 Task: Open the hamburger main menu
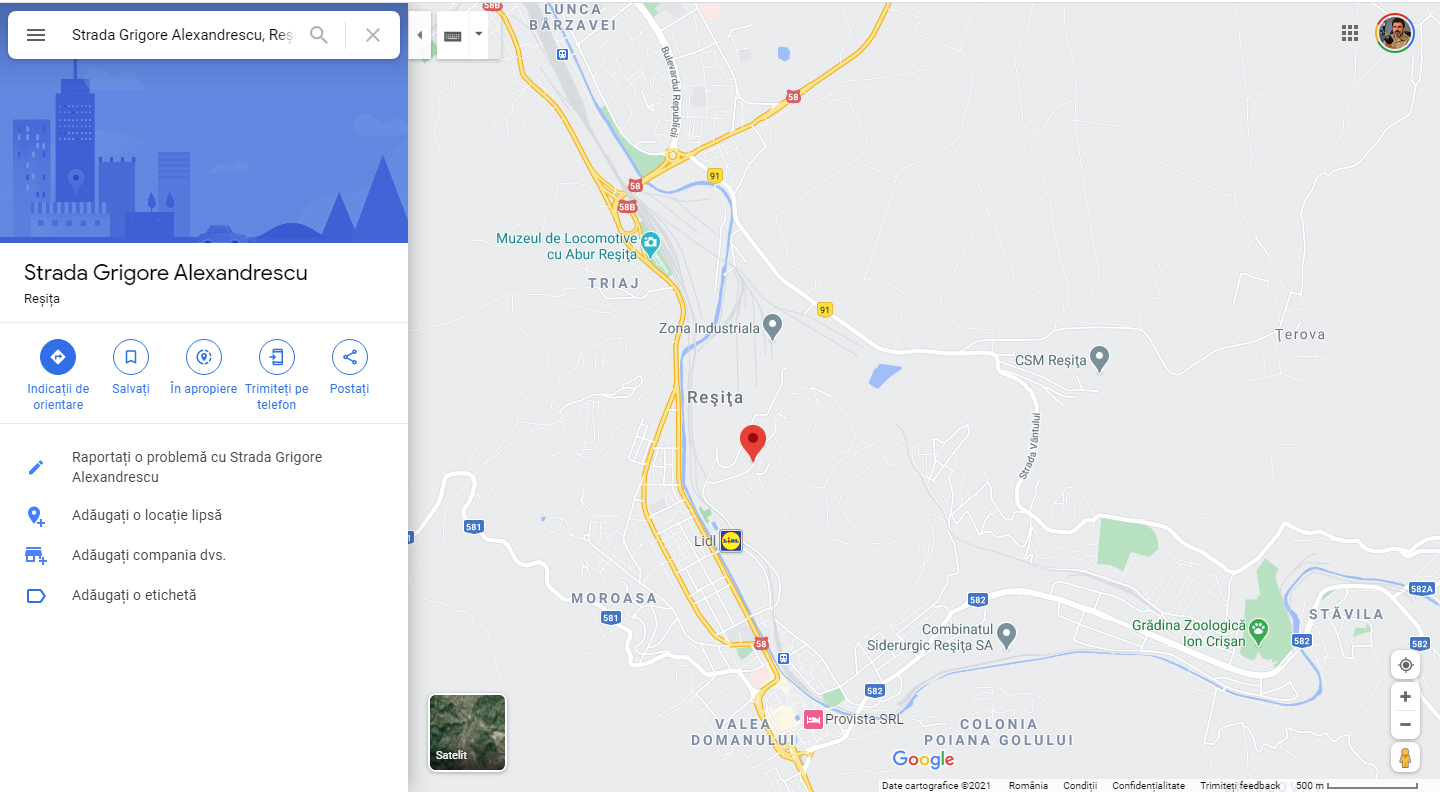[36, 35]
